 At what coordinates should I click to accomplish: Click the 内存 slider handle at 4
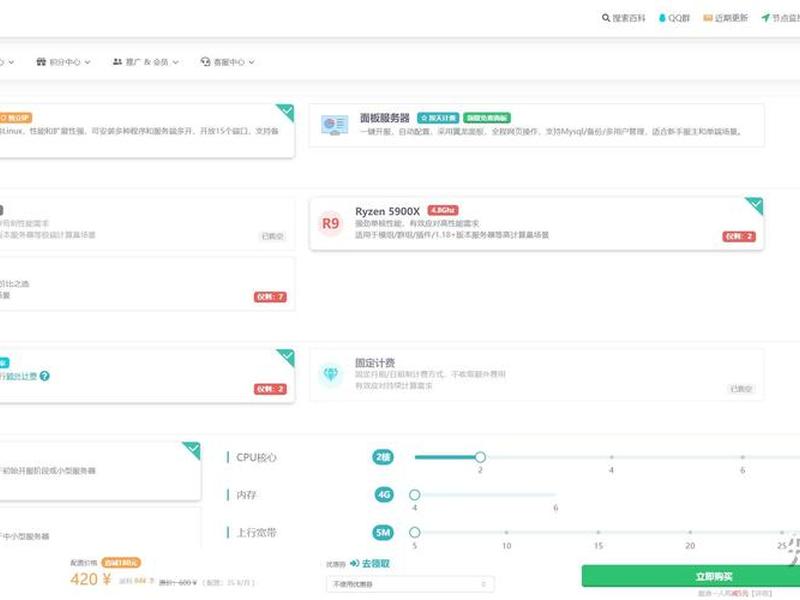[415, 495]
